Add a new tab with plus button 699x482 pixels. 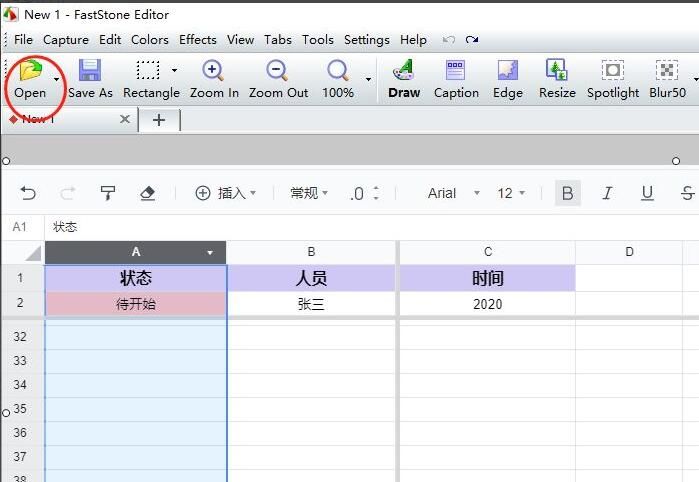(x=159, y=120)
